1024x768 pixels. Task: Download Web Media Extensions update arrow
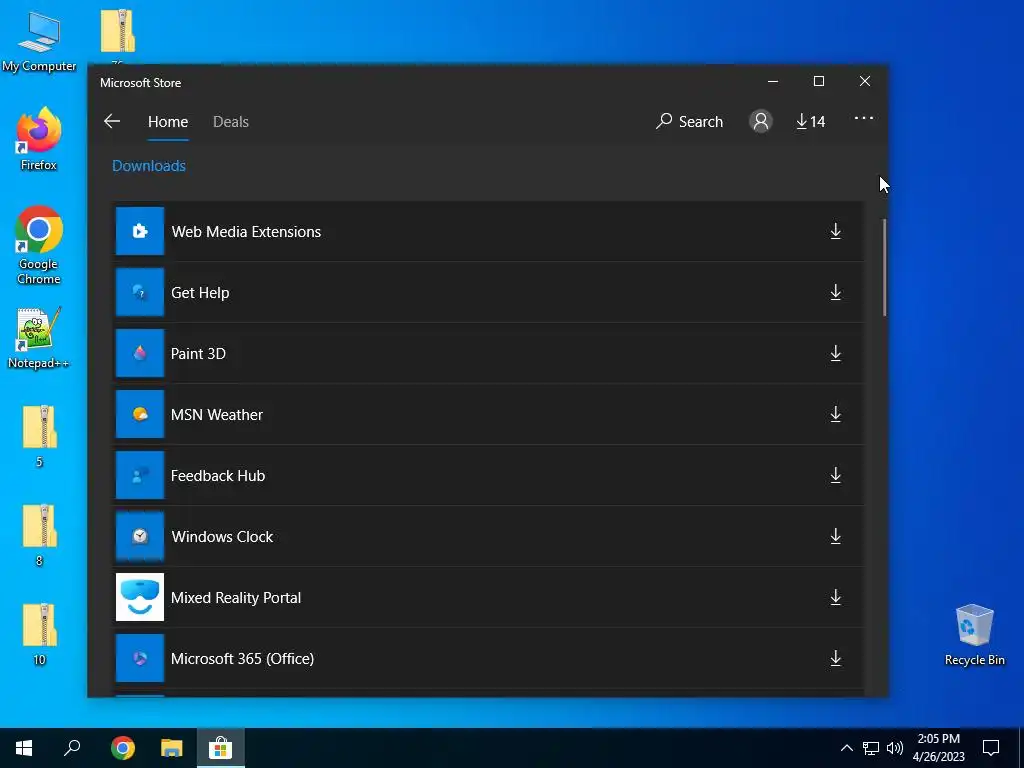pos(835,231)
